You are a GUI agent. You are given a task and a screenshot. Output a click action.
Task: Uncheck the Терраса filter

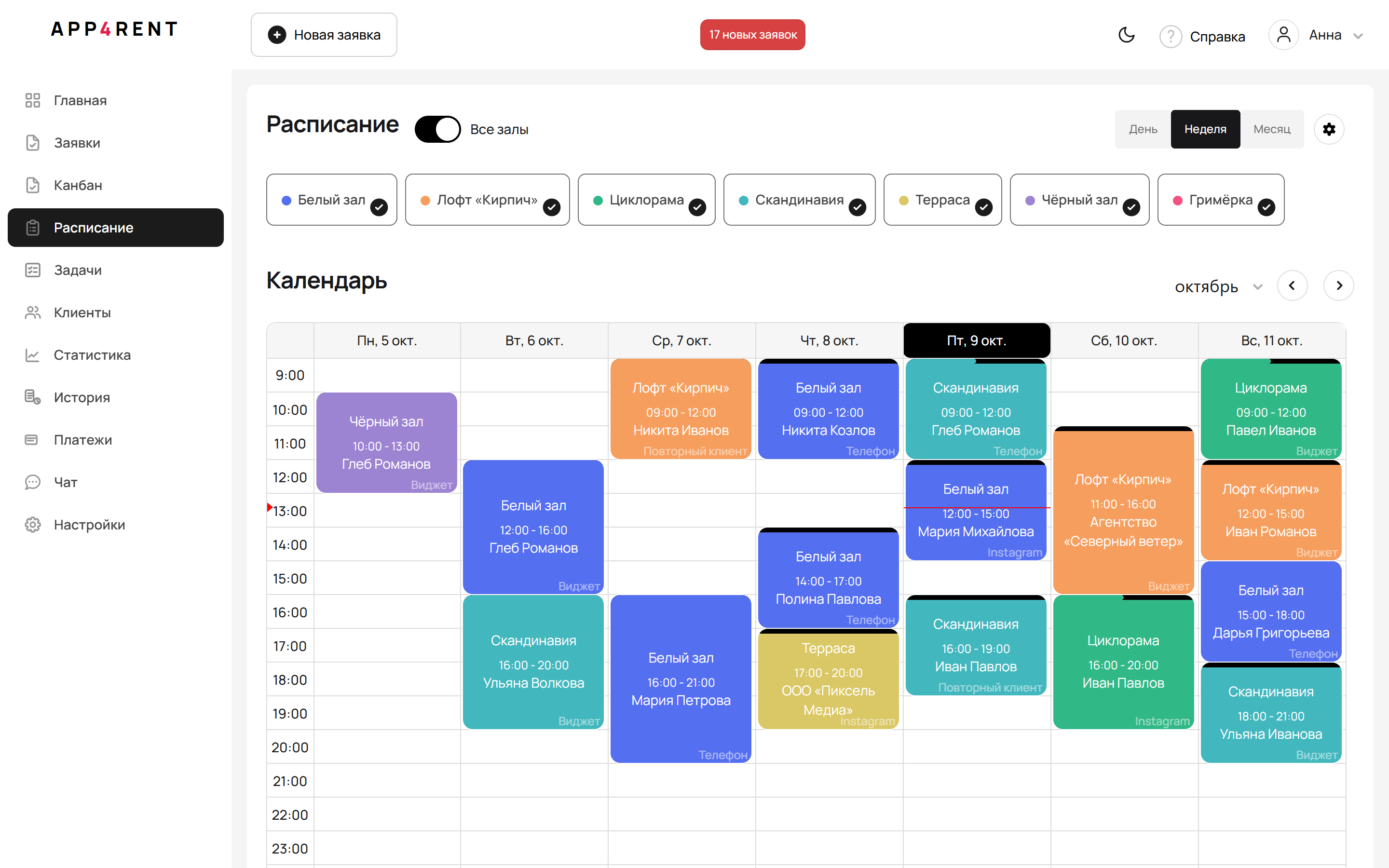coord(942,200)
